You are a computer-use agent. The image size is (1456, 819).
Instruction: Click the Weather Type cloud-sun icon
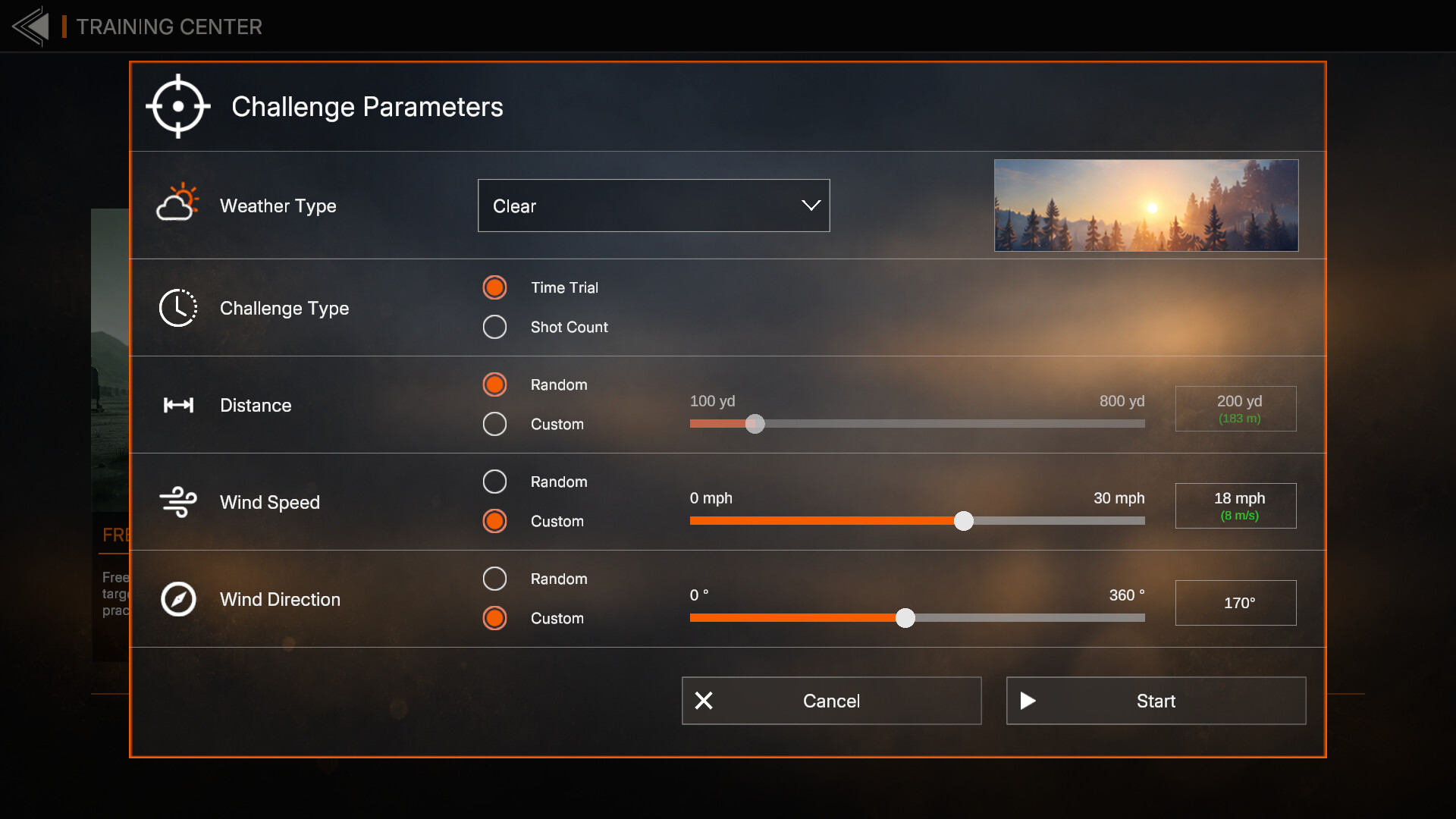coord(178,202)
